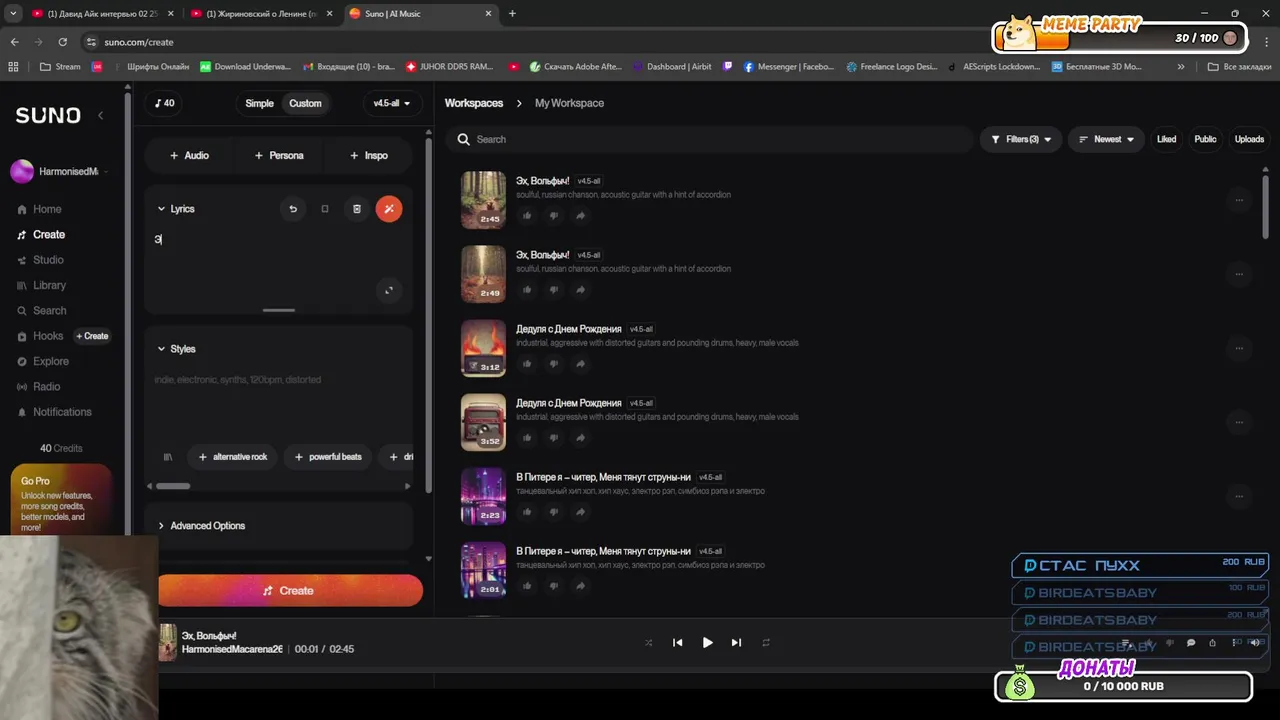Open more options for В Питере я (2:23)
The height and width of the screenshot is (720, 1280).
point(1239,496)
